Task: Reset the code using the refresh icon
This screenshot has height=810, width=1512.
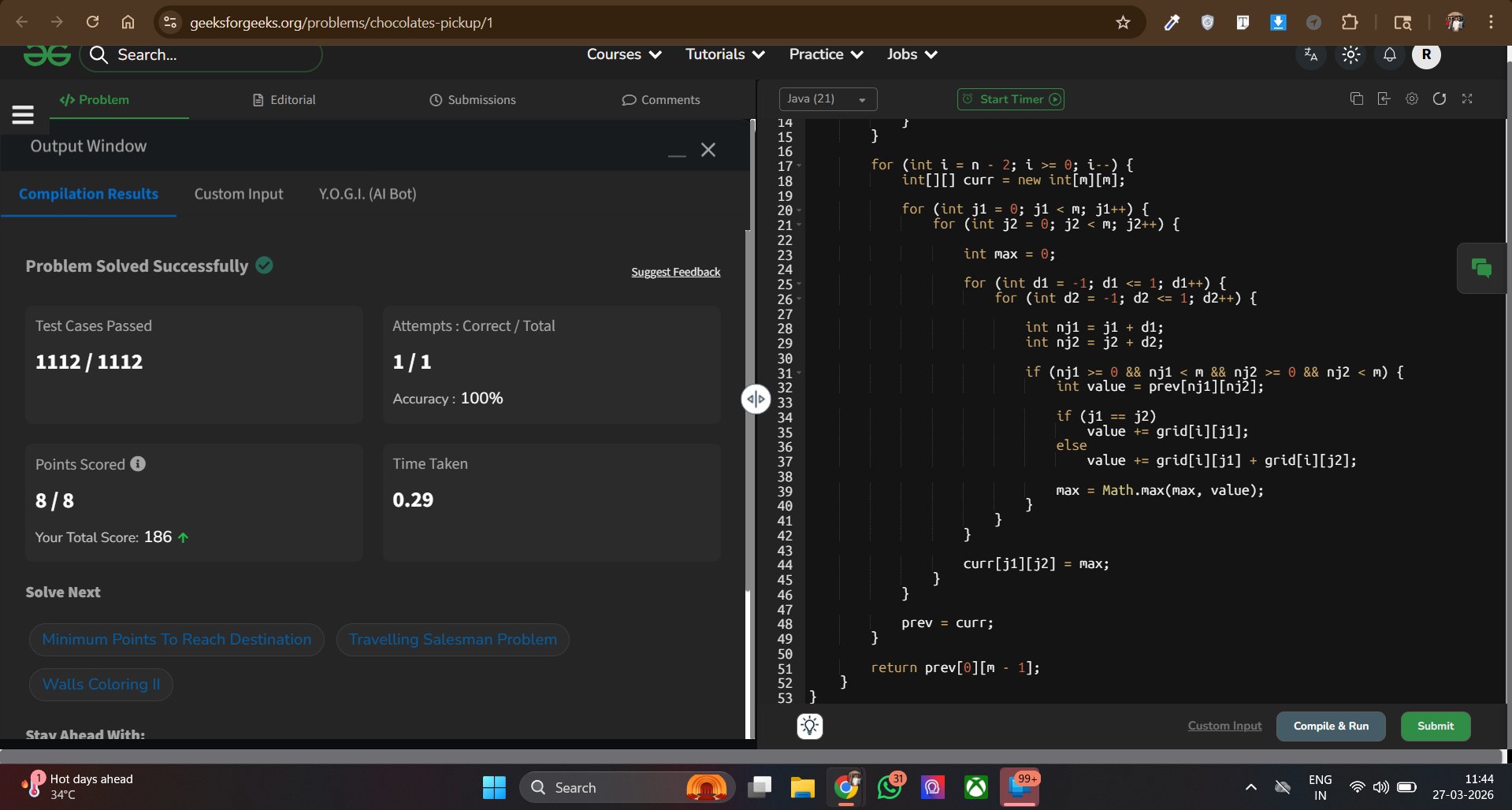Action: point(1440,98)
